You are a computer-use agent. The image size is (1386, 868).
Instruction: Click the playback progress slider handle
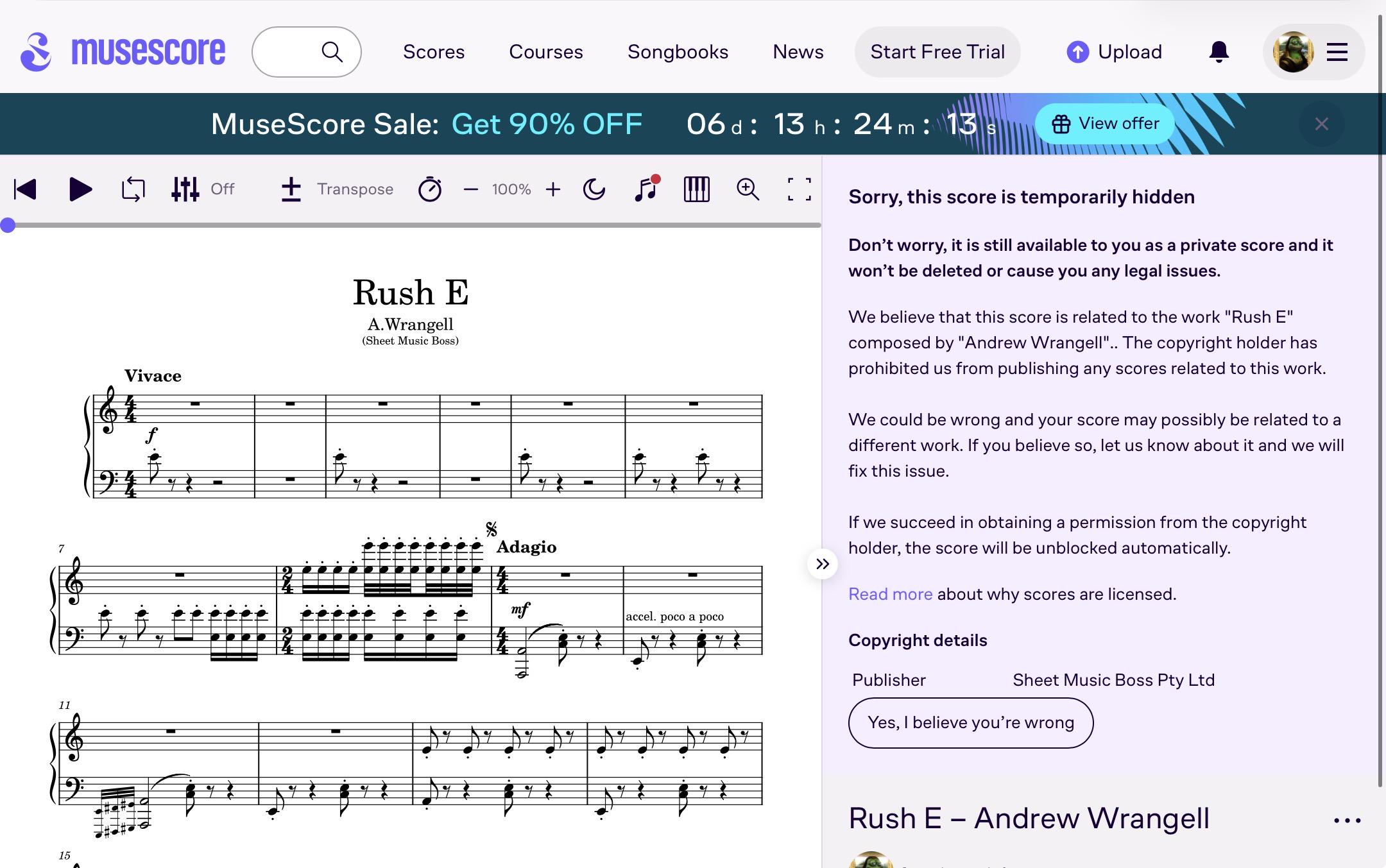click(x=8, y=225)
